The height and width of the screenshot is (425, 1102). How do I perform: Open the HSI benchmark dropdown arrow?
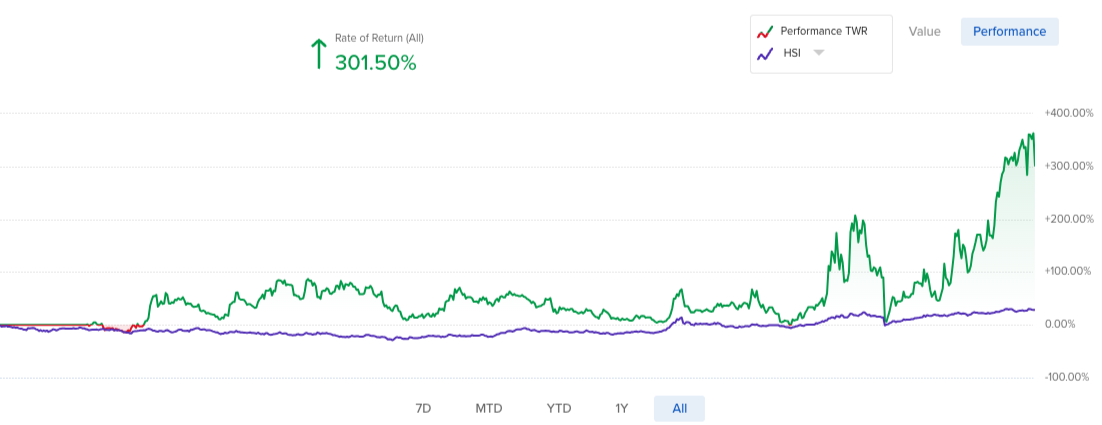[x=817, y=53]
